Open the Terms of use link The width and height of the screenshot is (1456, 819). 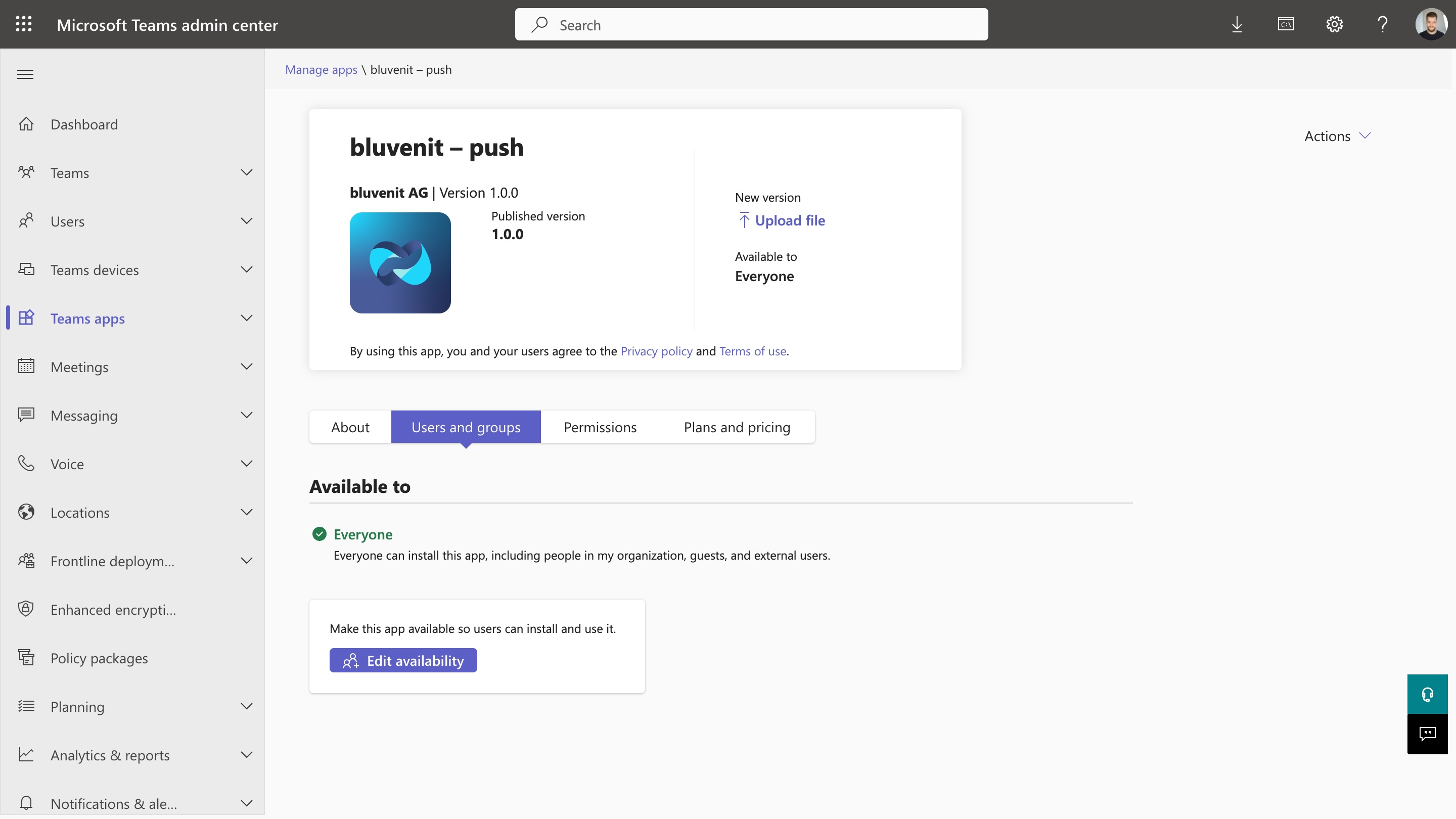pos(753,351)
